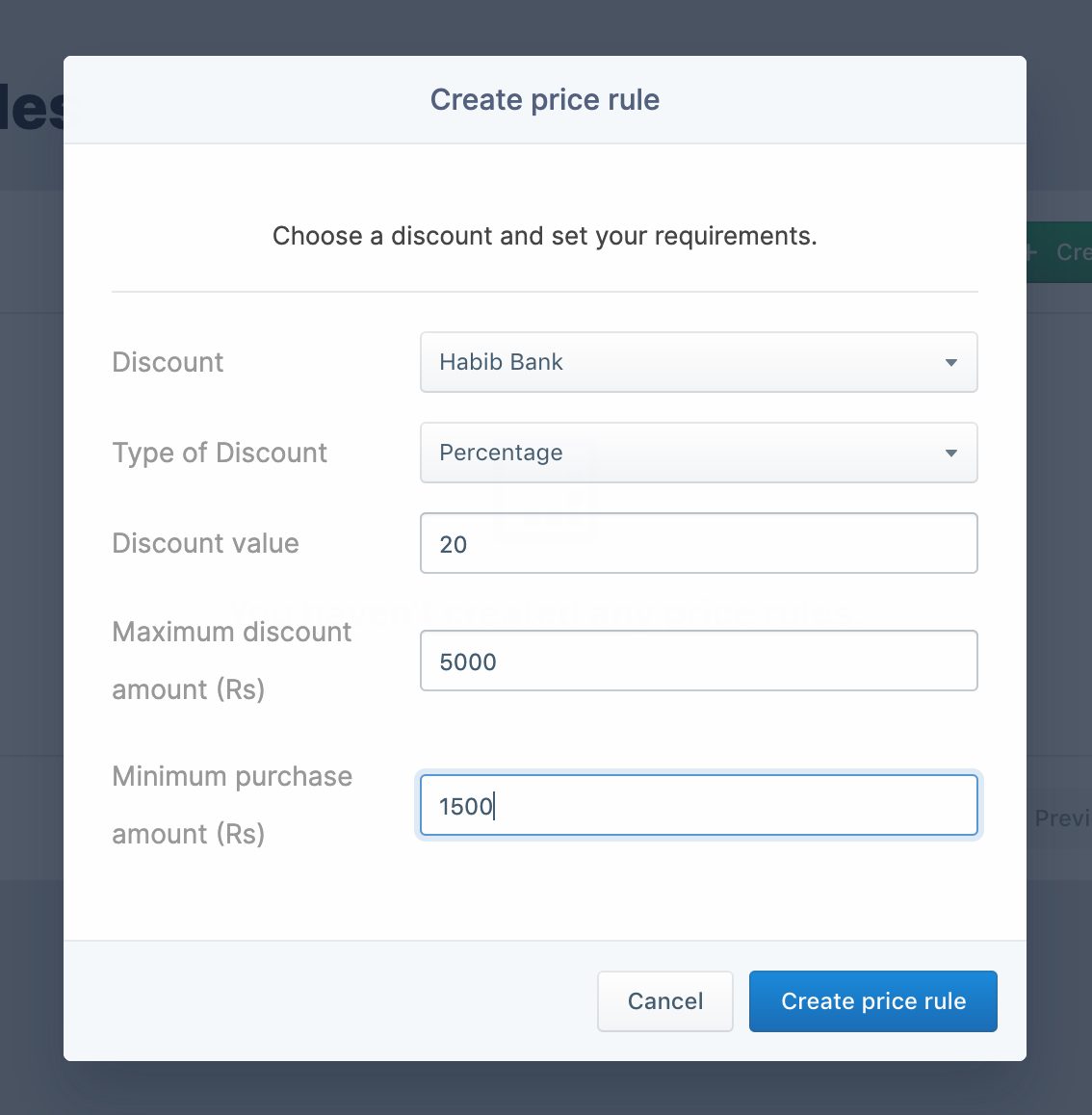The height and width of the screenshot is (1115, 1092).
Task: Click the Discount value label
Action: coord(205,543)
